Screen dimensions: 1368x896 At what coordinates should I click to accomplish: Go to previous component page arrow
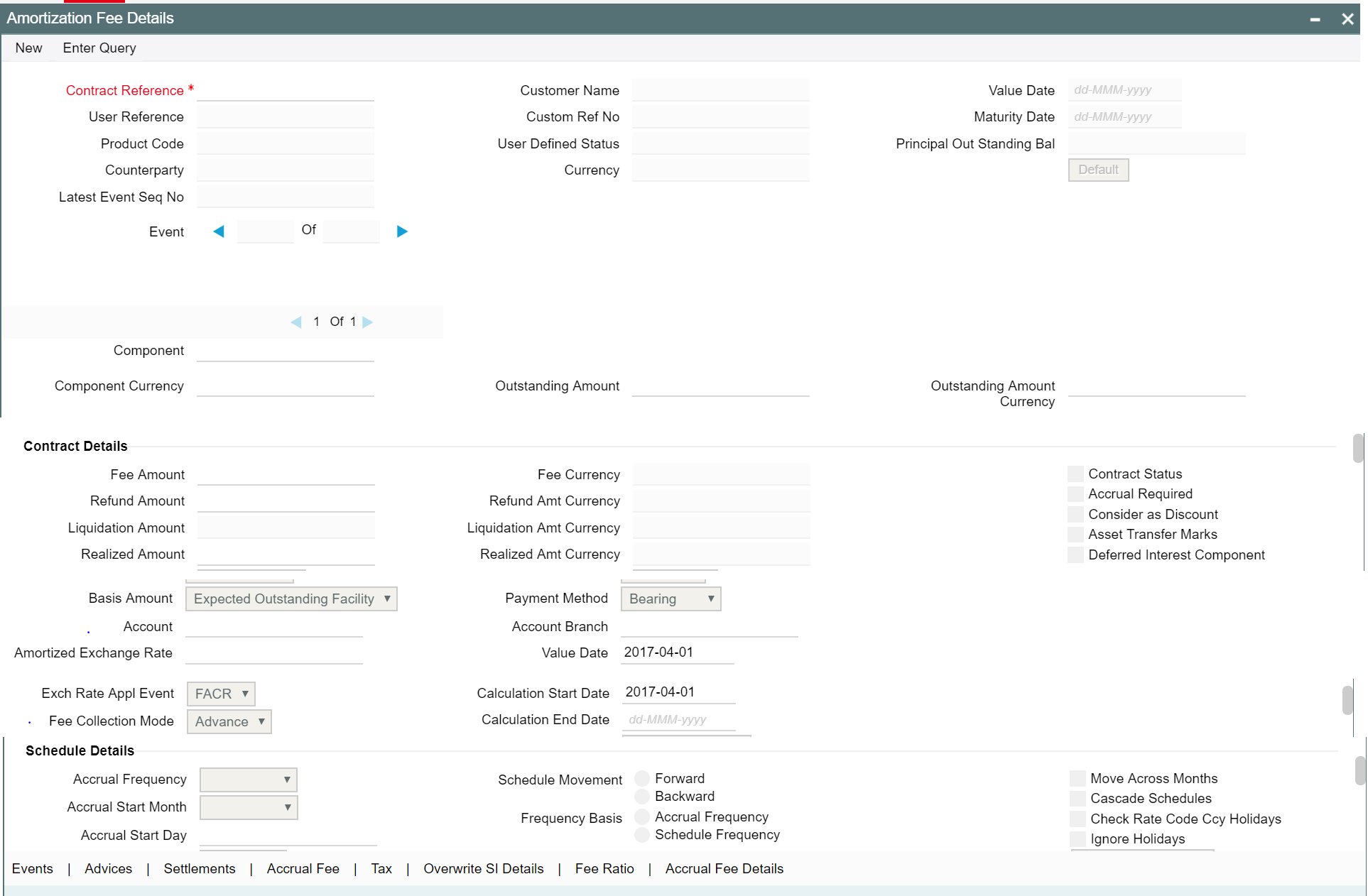pyautogui.click(x=296, y=322)
